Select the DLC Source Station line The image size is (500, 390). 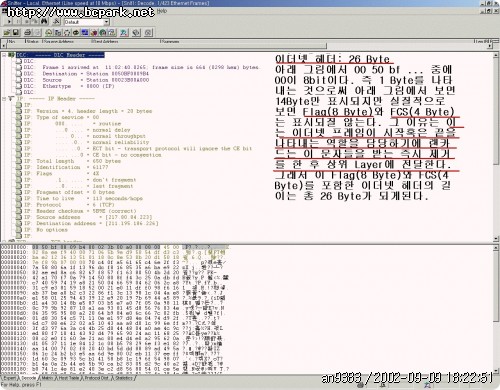[86, 80]
